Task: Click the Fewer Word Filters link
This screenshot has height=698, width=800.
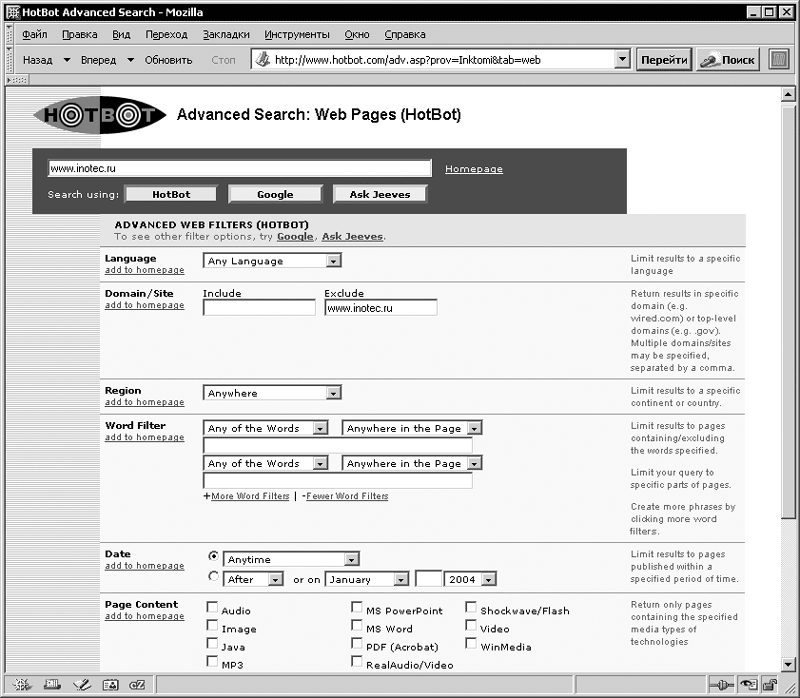Action: pyautogui.click(x=345, y=496)
